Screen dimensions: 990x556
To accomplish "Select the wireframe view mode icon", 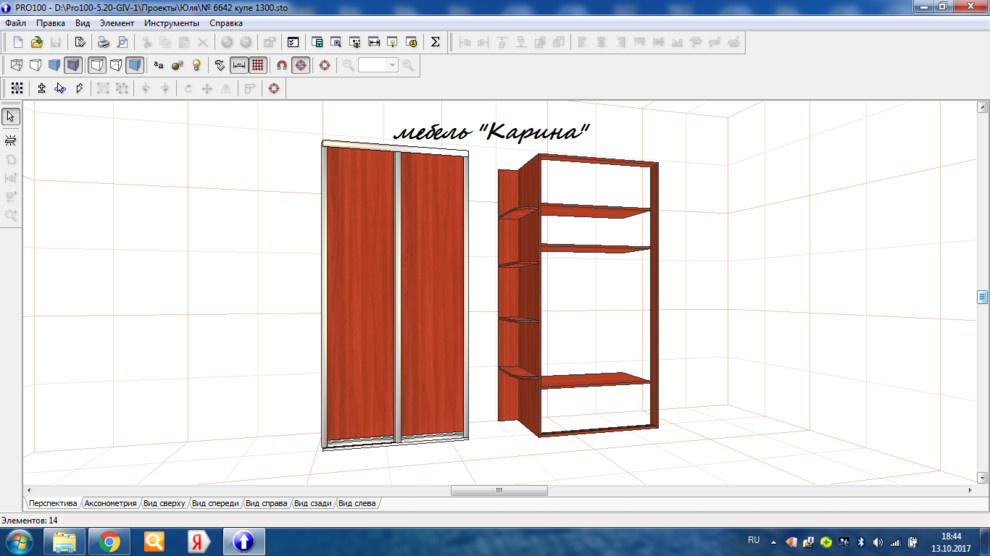I will click(17, 65).
